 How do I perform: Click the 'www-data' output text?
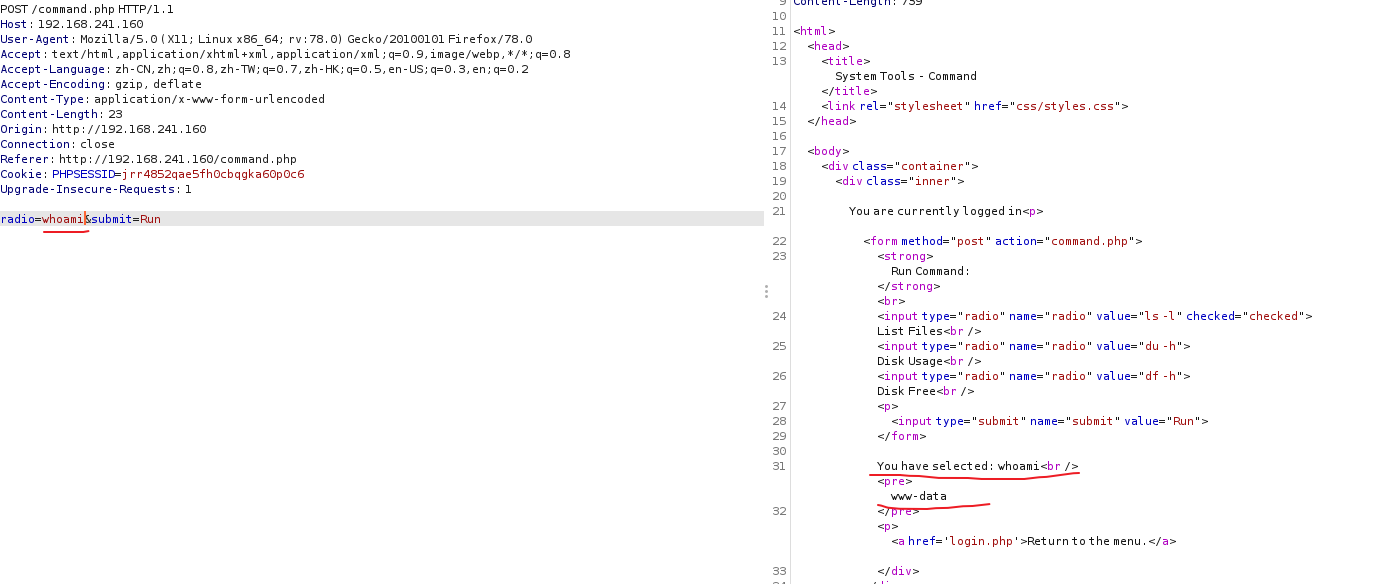pyautogui.click(x=918, y=496)
